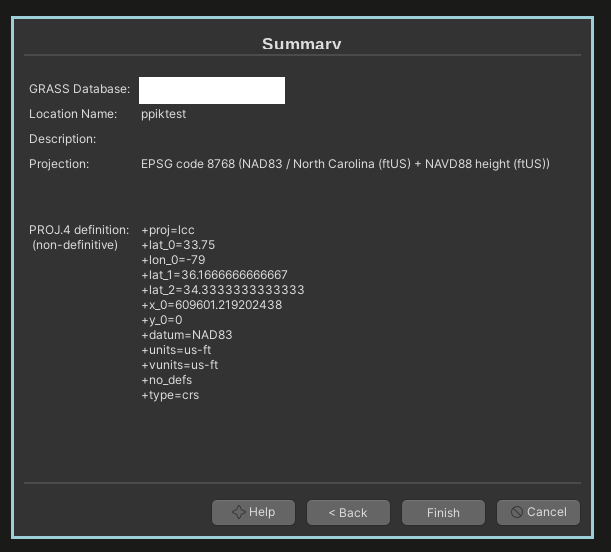This screenshot has height=552, width=611.
Task: Click the +lat_2=34.3333333333333 line
Action: pyautogui.click(x=223, y=290)
